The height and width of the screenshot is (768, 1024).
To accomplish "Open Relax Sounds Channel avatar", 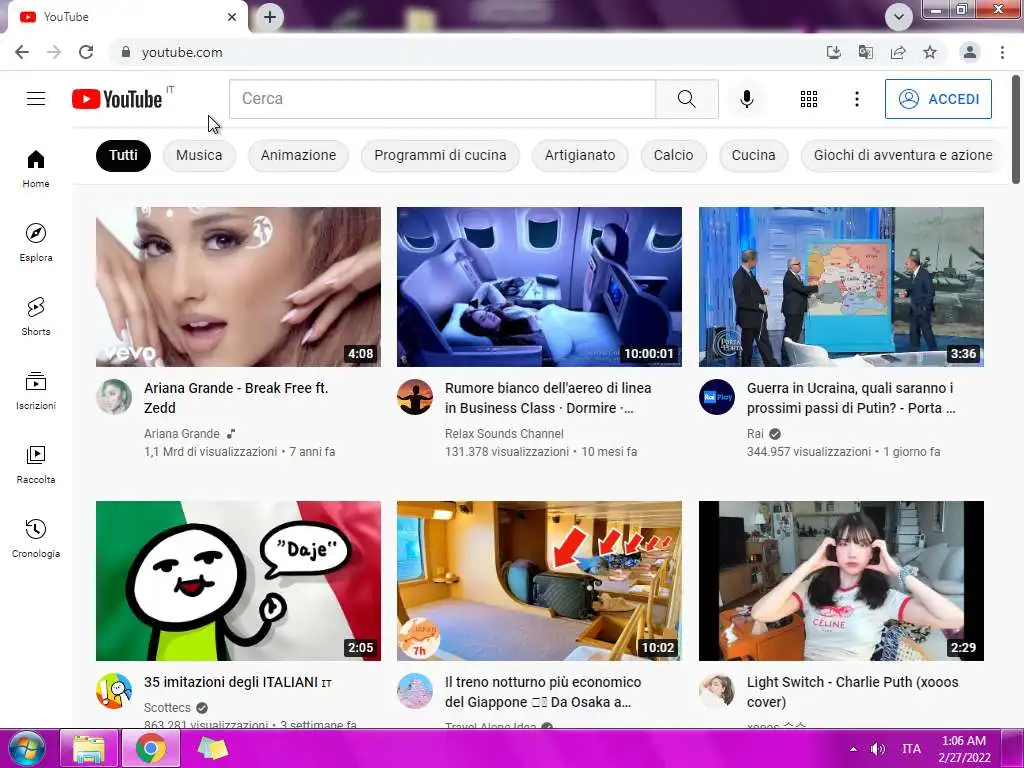I will 415,396.
